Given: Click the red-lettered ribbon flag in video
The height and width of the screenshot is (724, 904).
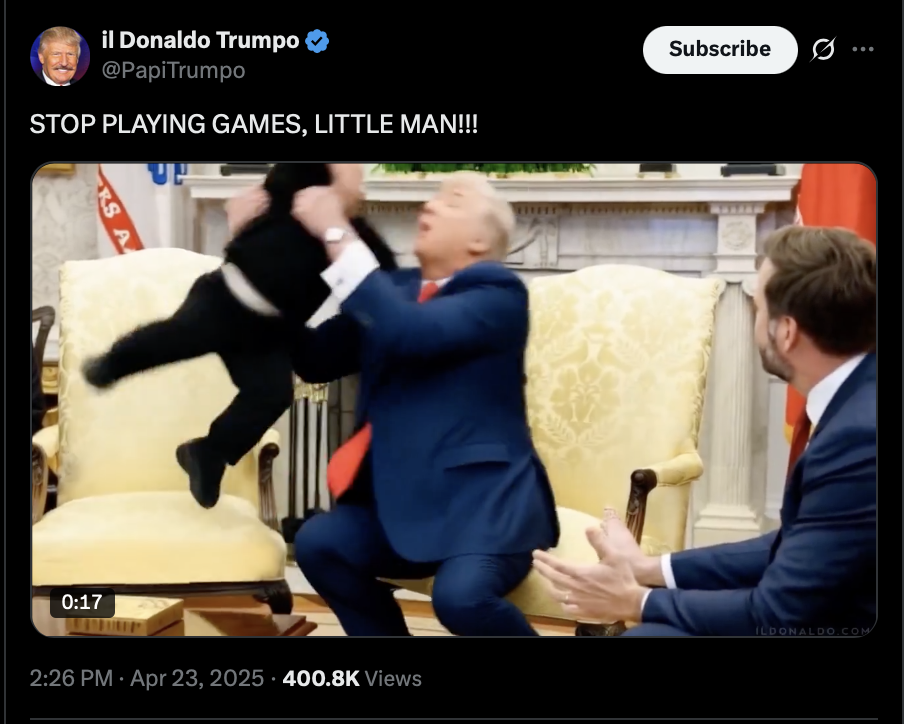Looking at the screenshot, I should click(x=118, y=210).
